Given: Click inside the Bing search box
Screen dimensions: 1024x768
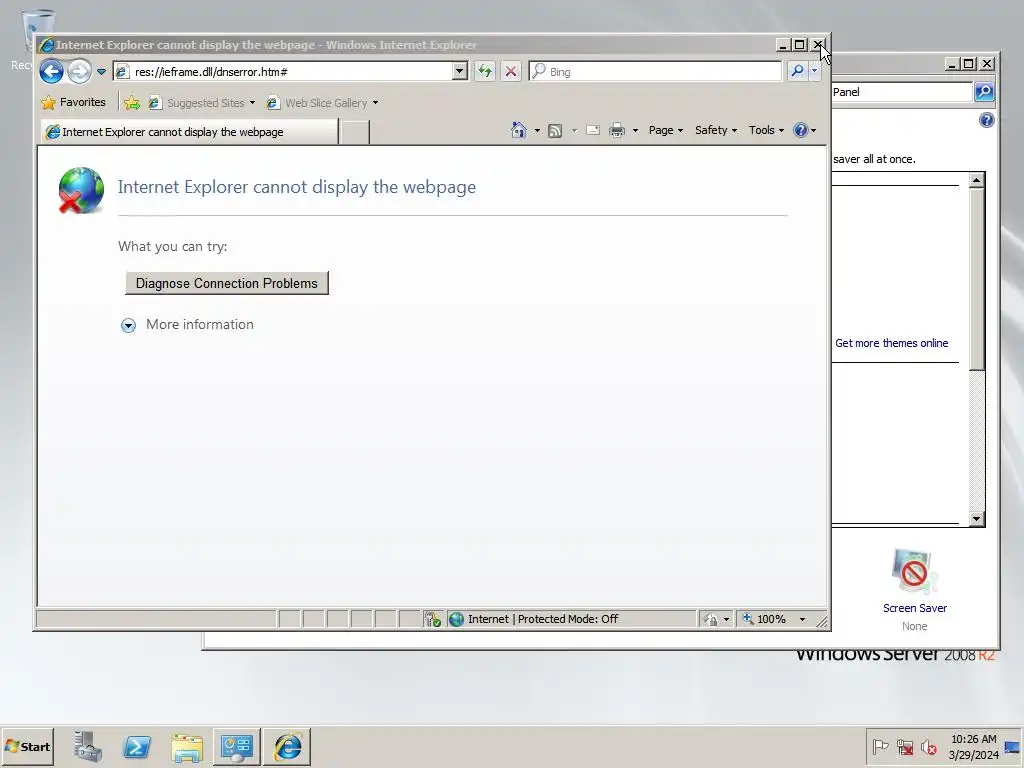Looking at the screenshot, I should (x=655, y=72).
